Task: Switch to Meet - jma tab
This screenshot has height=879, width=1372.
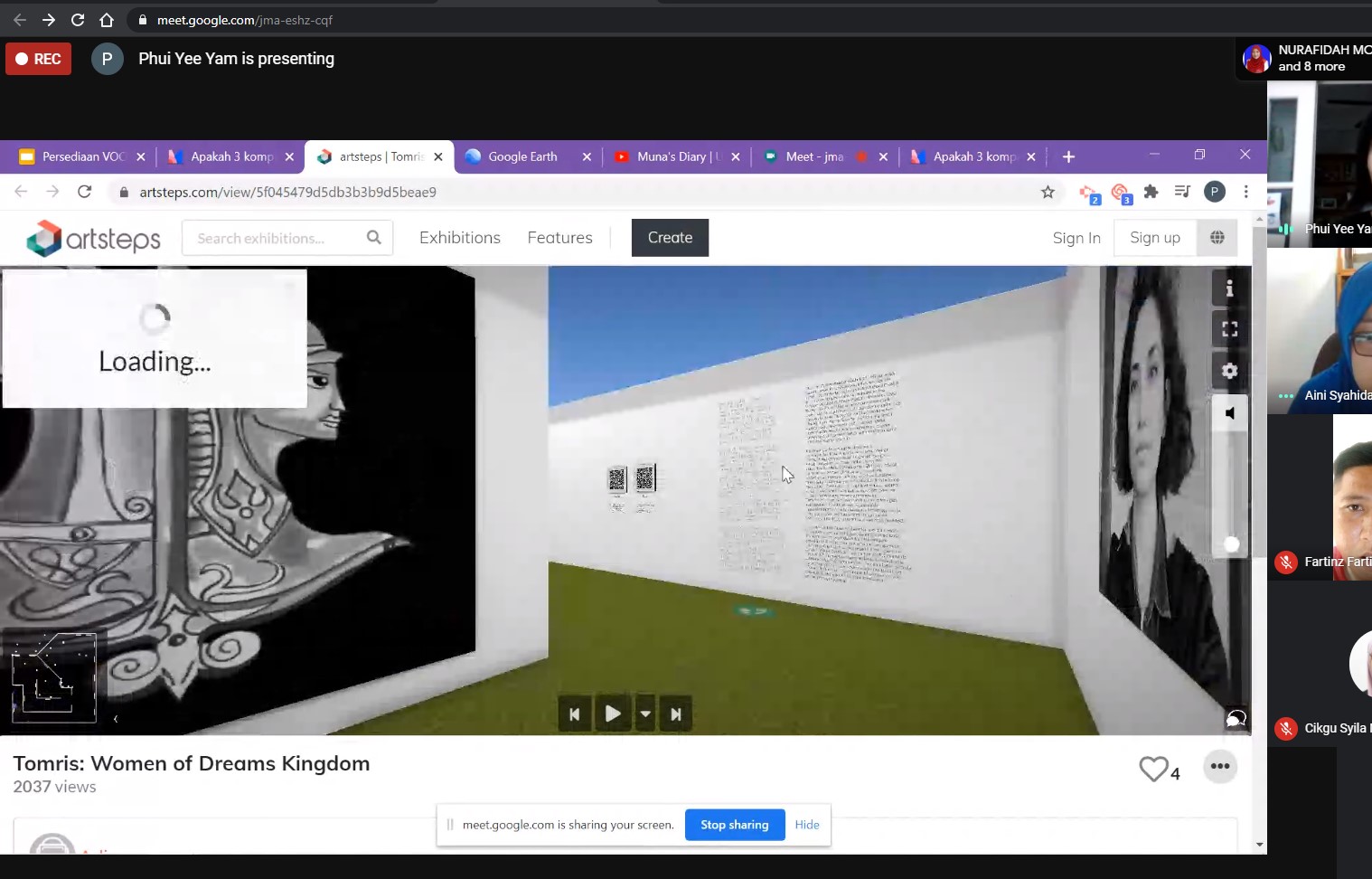Action: pyautogui.click(x=813, y=156)
